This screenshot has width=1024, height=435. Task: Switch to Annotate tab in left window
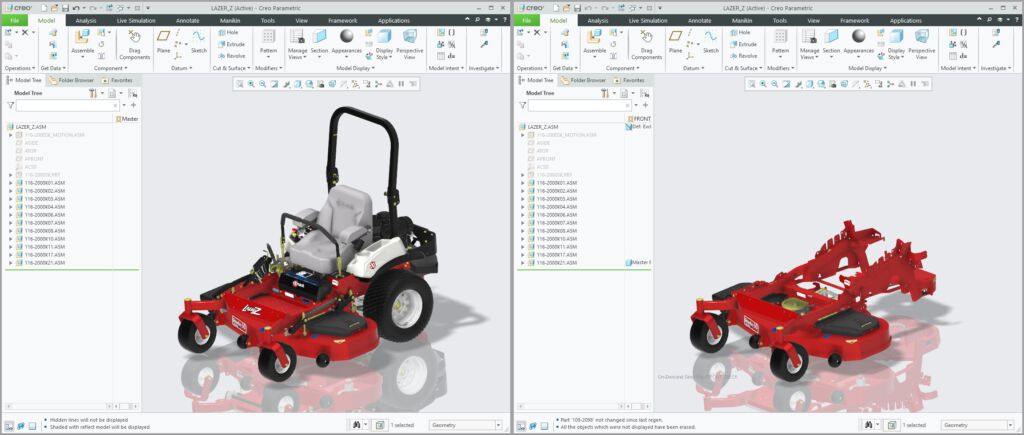pos(187,21)
